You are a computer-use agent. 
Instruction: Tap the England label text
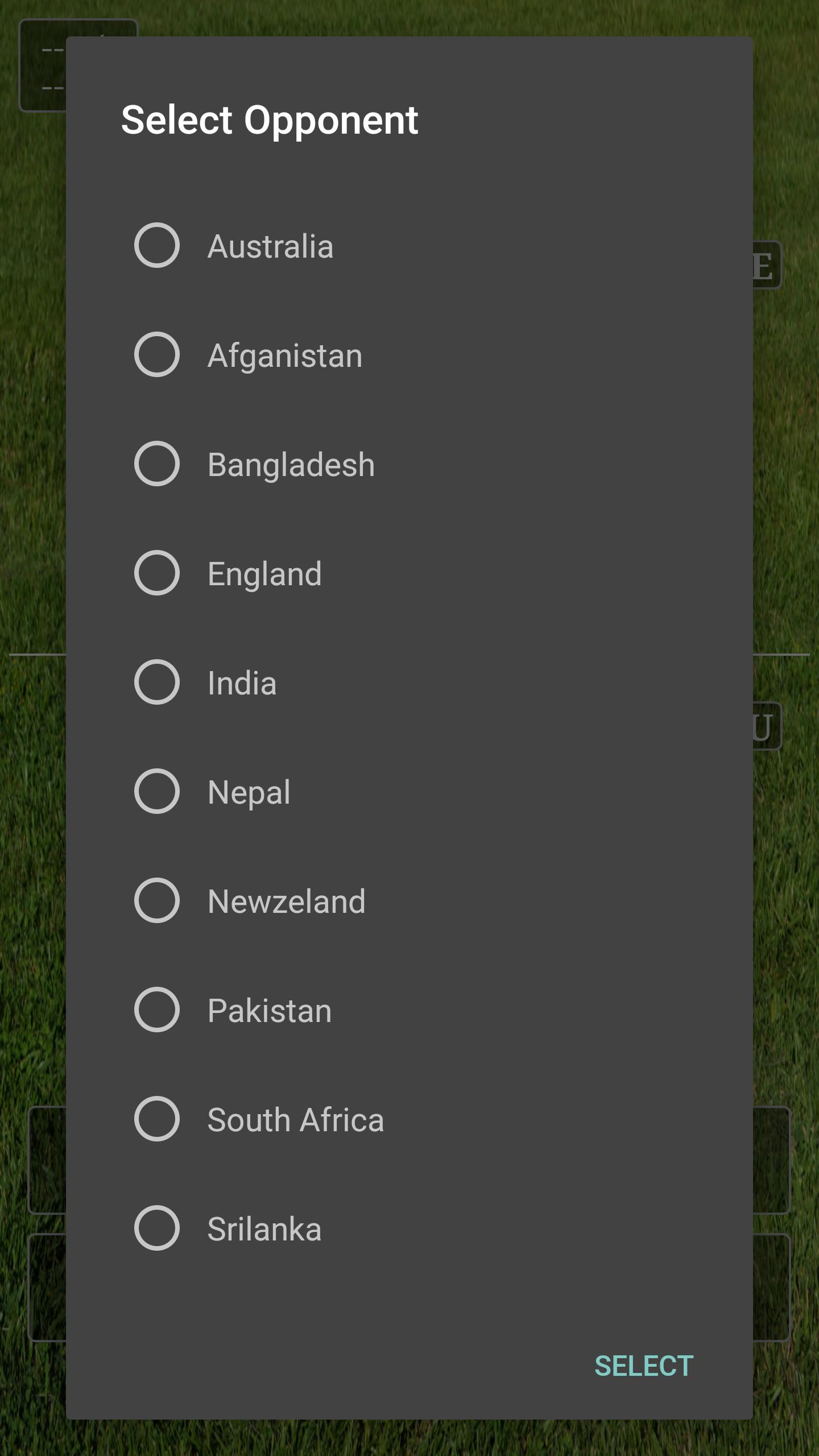click(264, 573)
